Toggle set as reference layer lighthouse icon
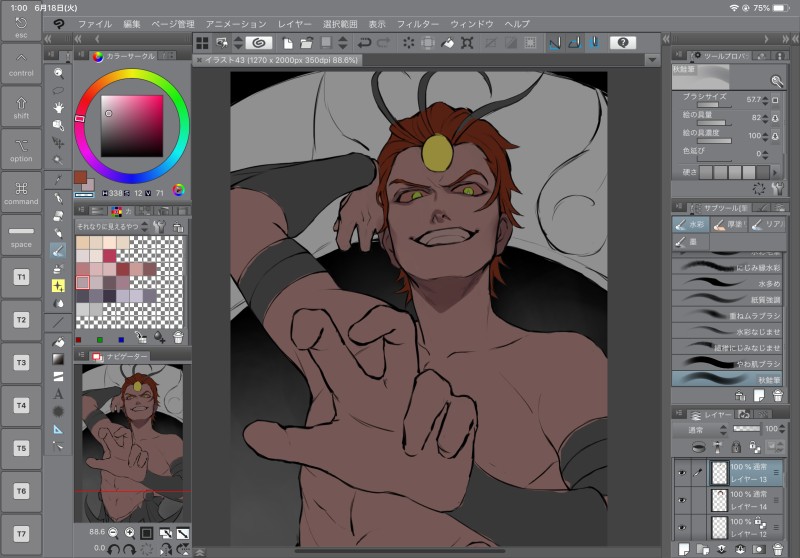Image resolution: width=800 pixels, height=558 pixels. pos(717,447)
